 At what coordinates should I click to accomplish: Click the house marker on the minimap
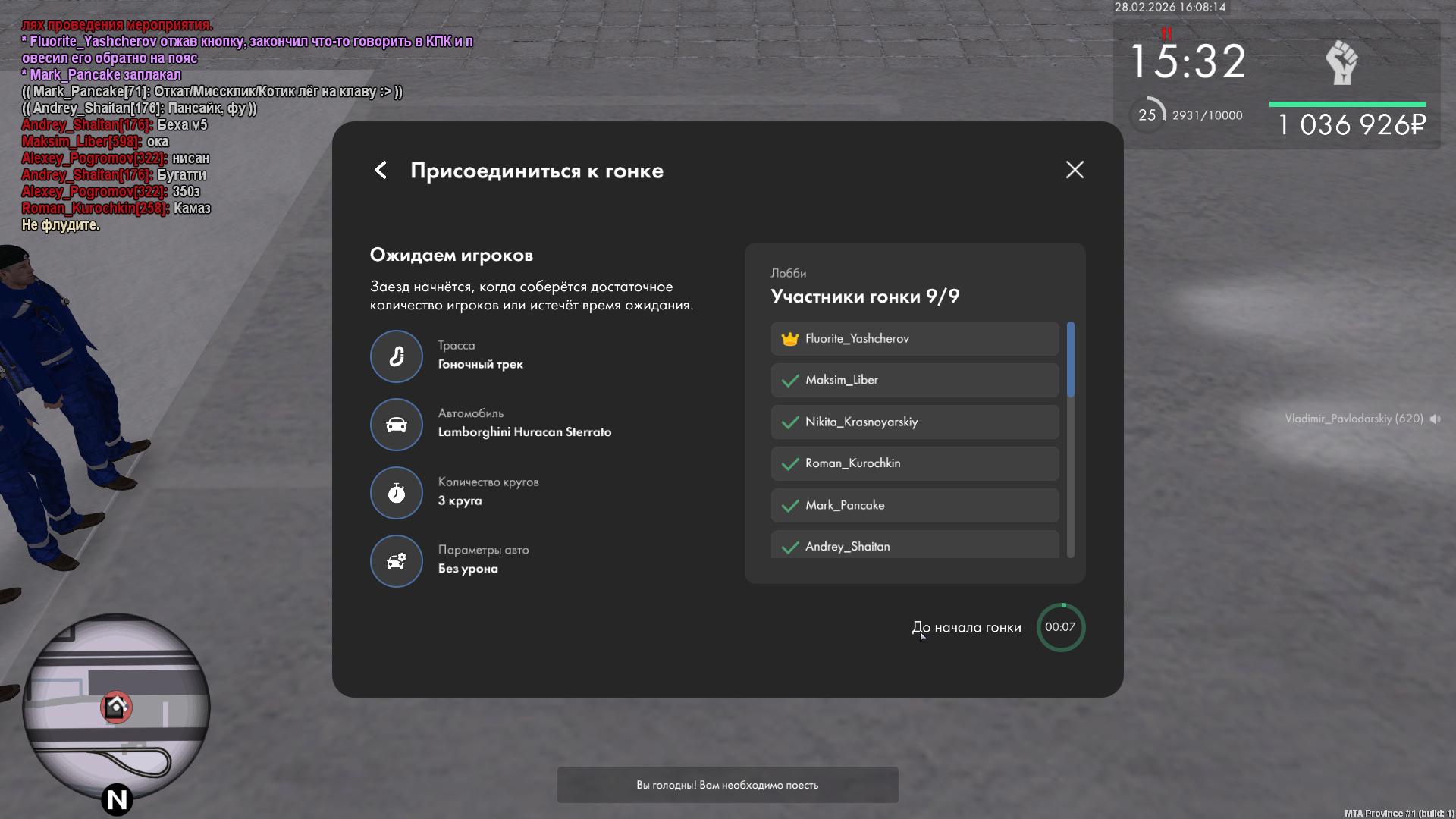[x=116, y=707]
